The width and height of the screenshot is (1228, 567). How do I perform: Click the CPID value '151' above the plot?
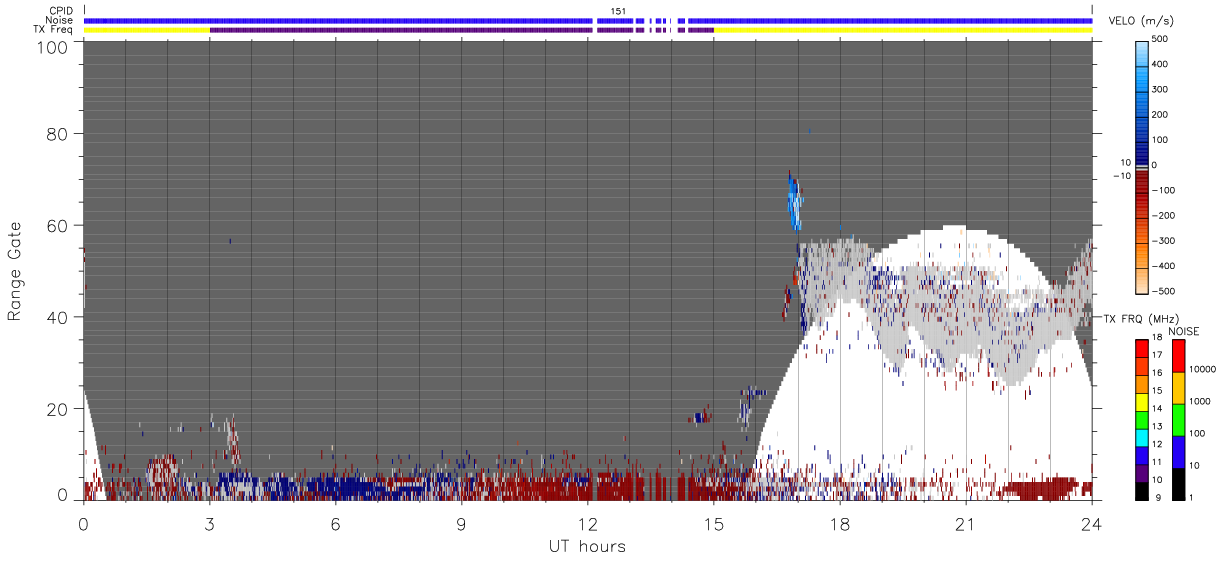pos(618,11)
